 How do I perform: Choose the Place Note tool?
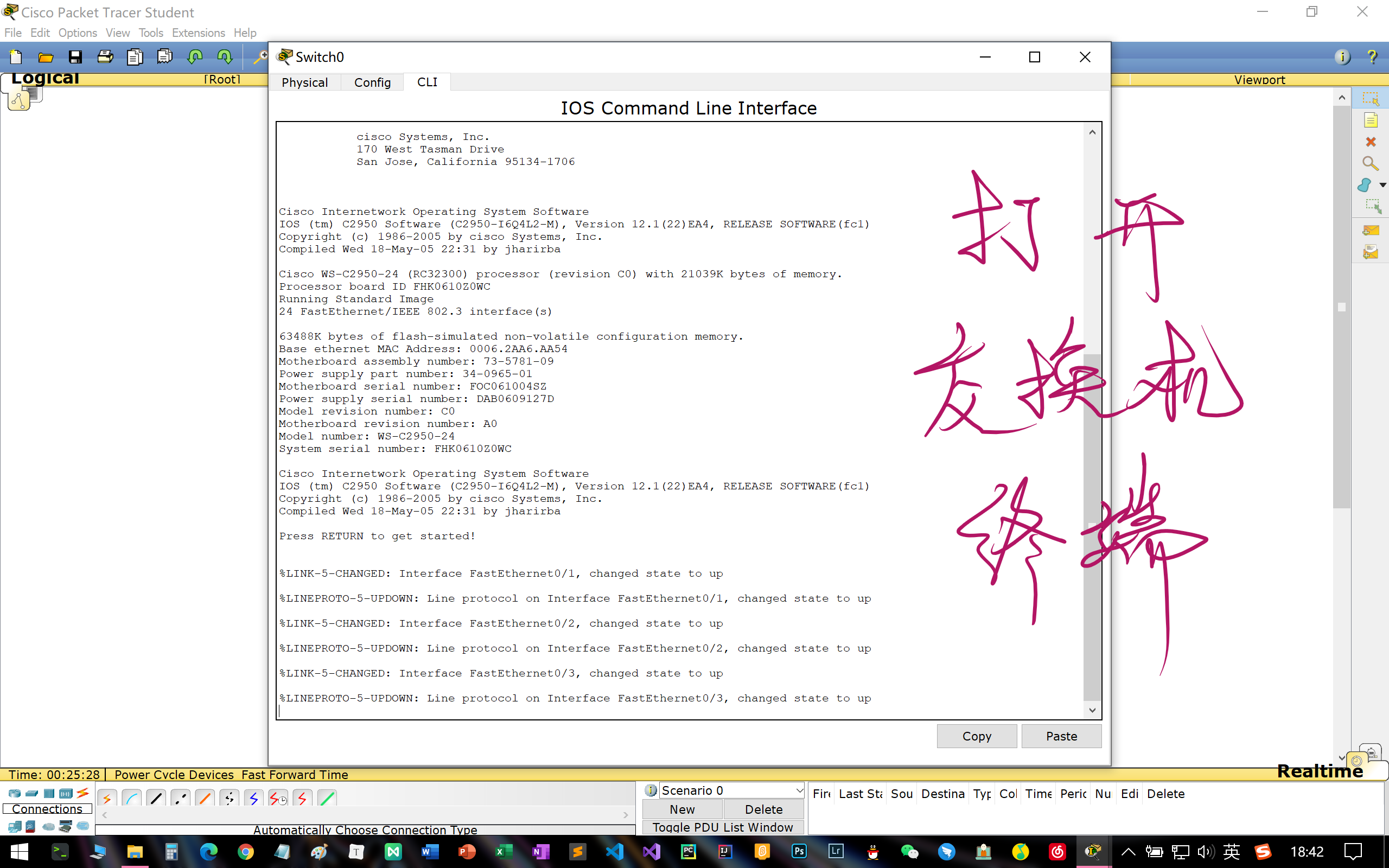[x=1371, y=120]
